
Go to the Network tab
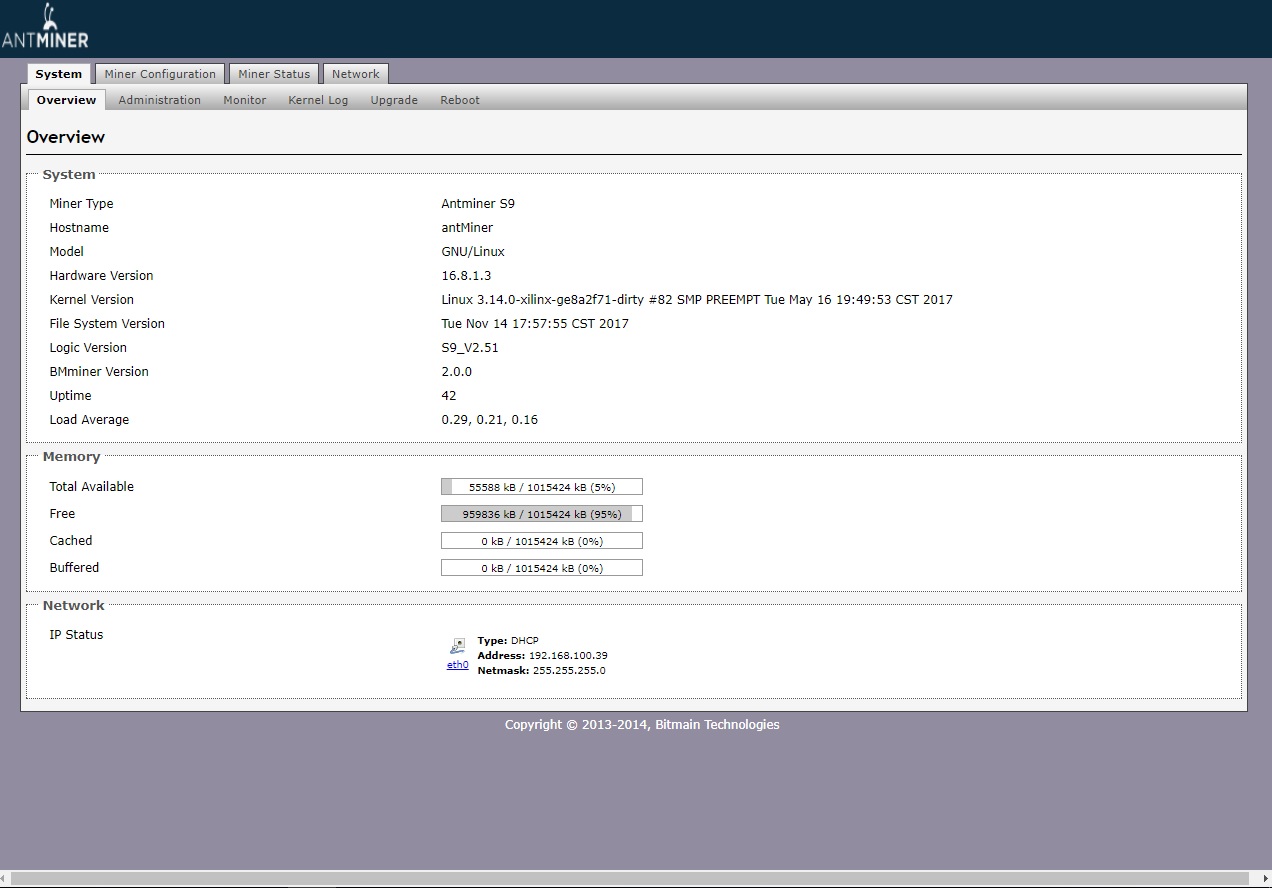pyautogui.click(x=356, y=74)
